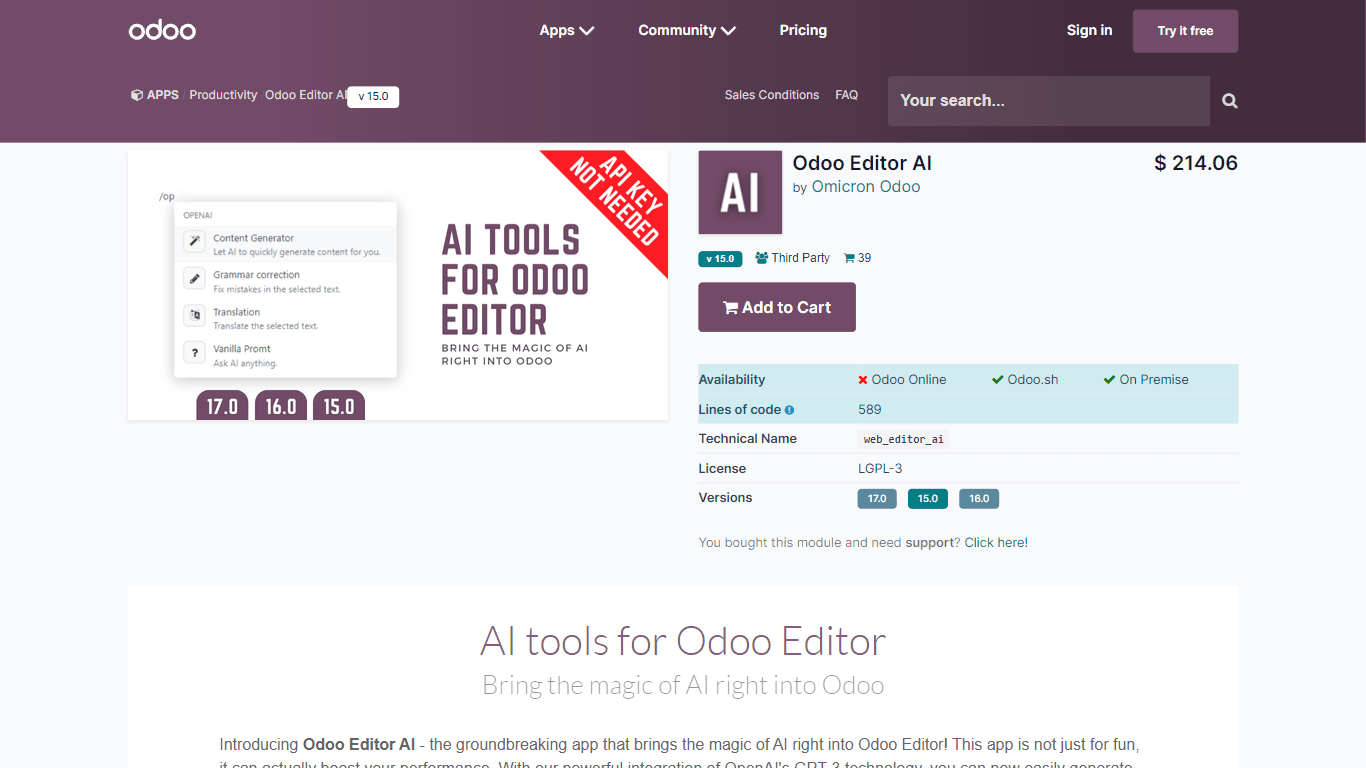The image size is (1366, 768).
Task: Click the lines of code info icon
Action: tap(789, 410)
